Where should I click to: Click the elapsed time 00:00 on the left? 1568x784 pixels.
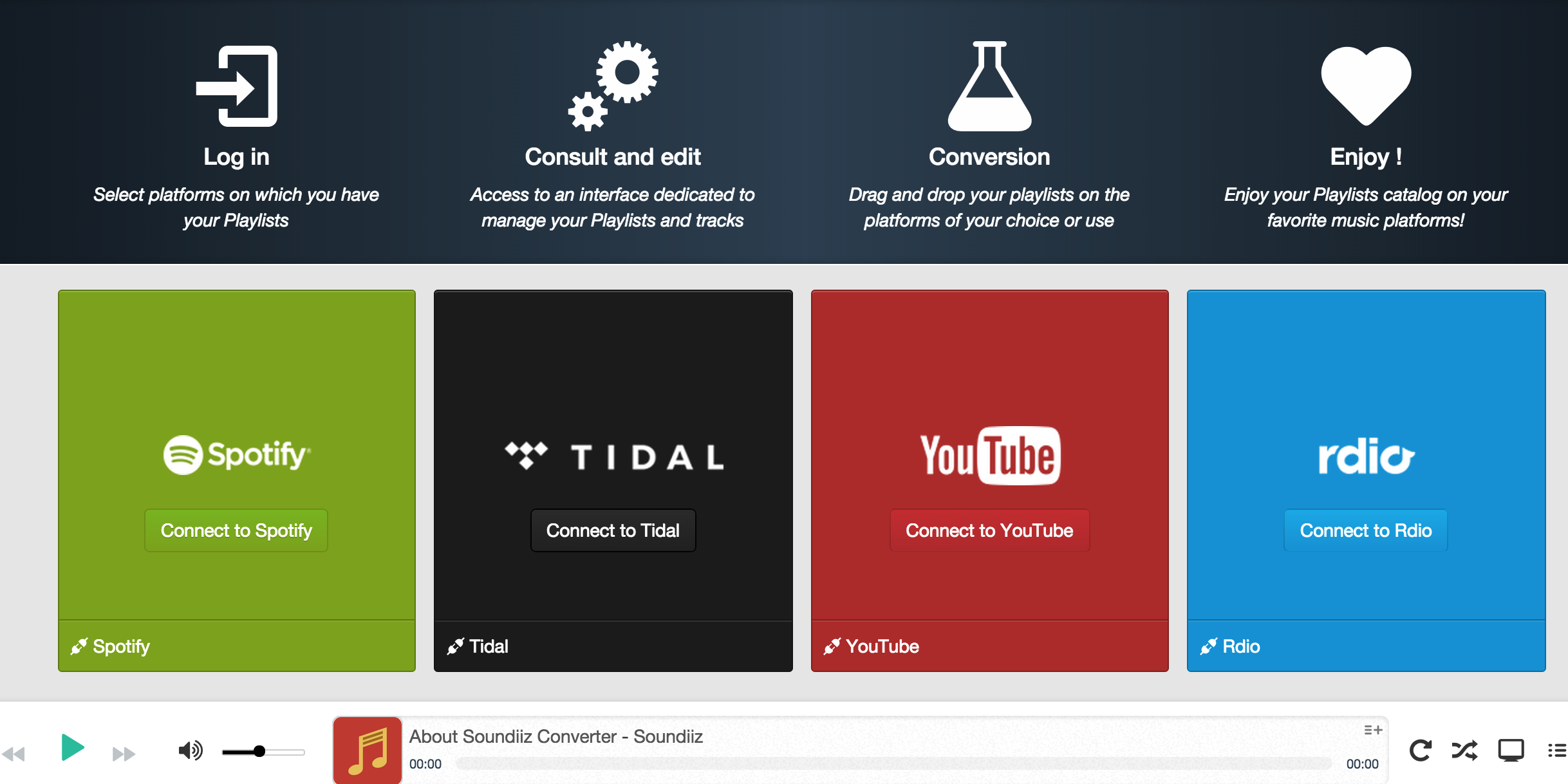pos(425,764)
